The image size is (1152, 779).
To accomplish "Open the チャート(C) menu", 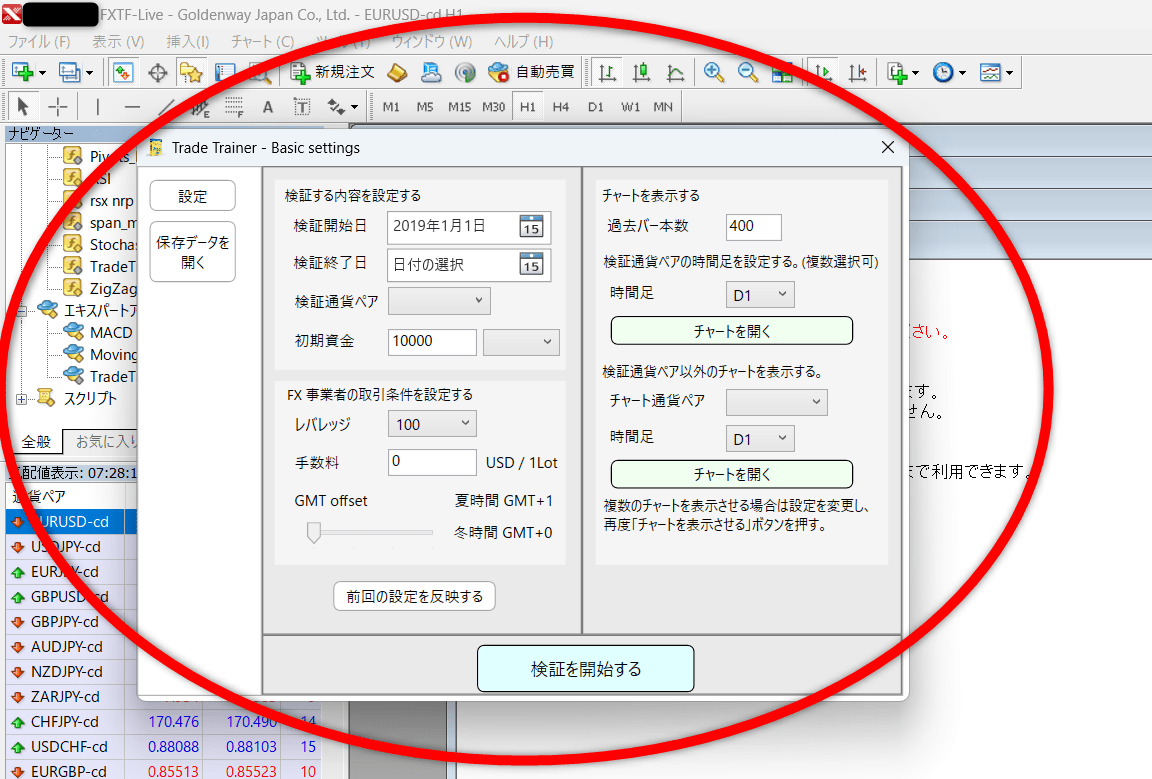I will 261,43.
